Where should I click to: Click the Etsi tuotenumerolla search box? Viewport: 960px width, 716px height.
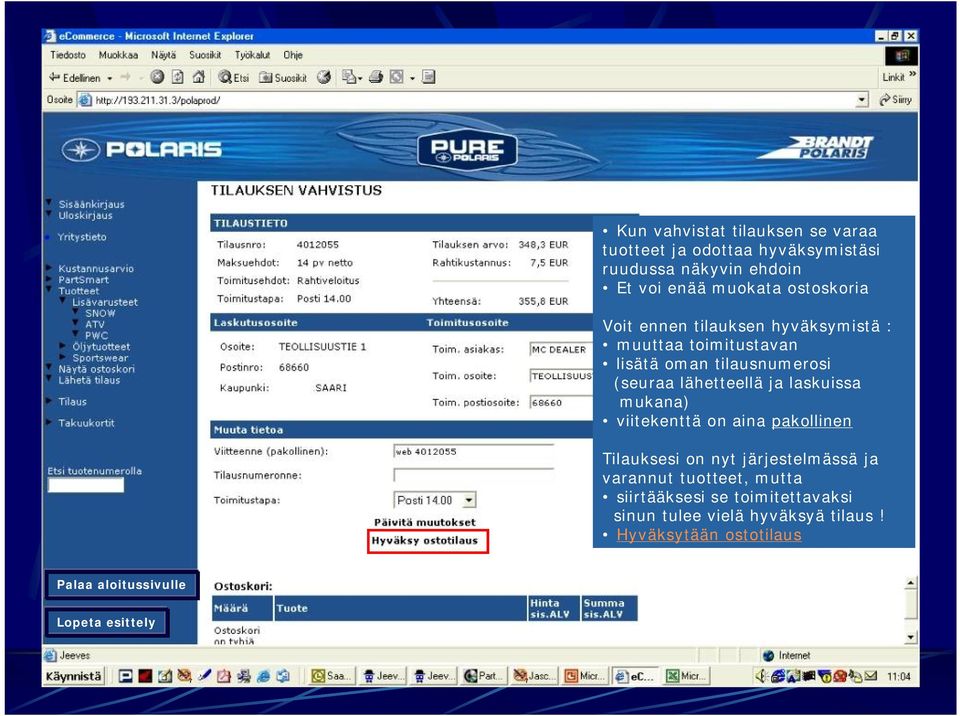(x=86, y=486)
